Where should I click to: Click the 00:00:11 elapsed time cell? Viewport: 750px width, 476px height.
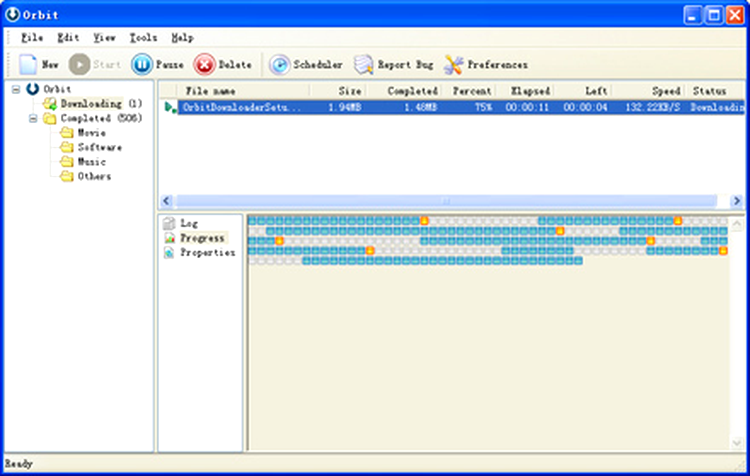(x=527, y=107)
